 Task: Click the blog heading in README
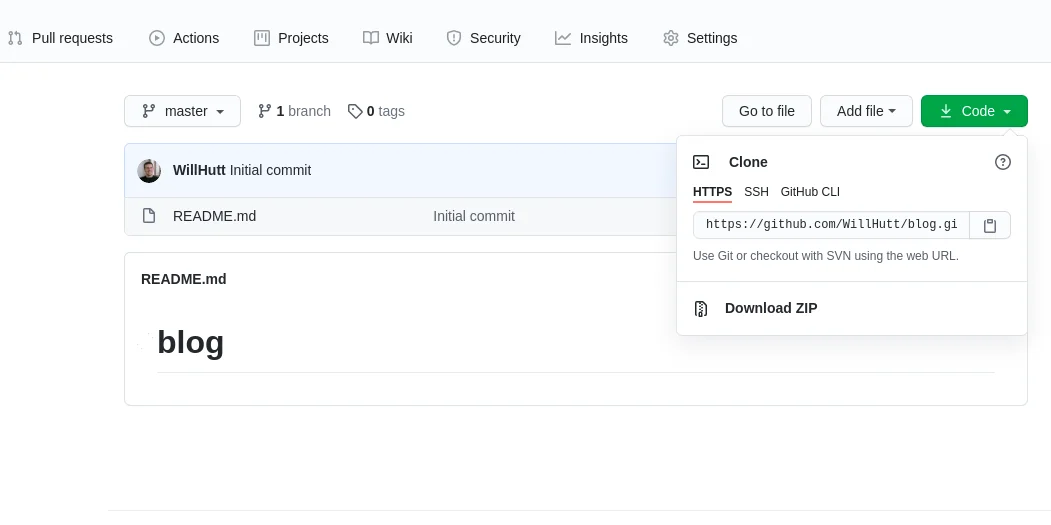pos(190,343)
